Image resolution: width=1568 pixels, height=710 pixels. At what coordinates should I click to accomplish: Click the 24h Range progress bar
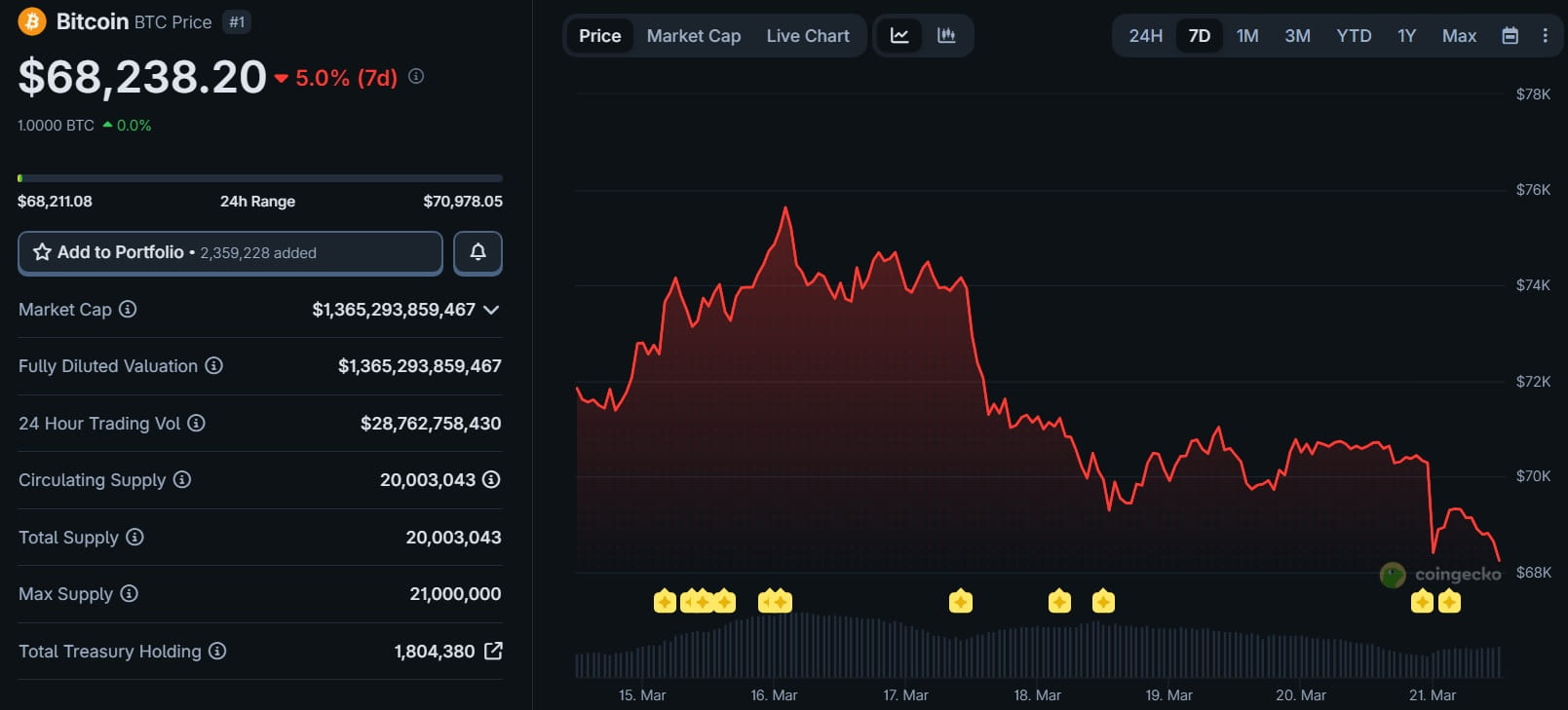(260, 178)
